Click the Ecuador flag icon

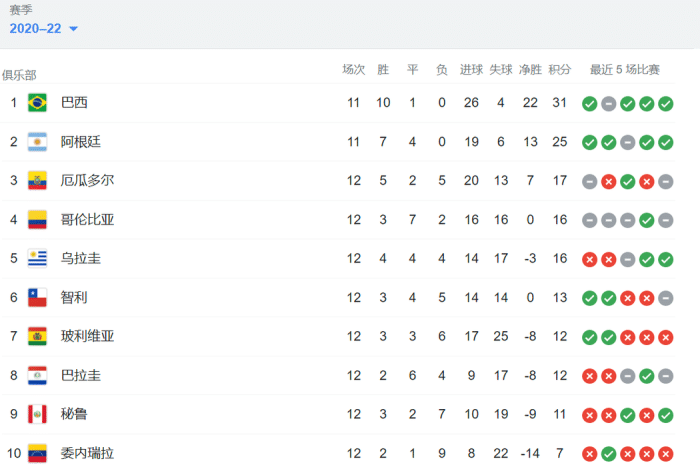(x=38, y=180)
